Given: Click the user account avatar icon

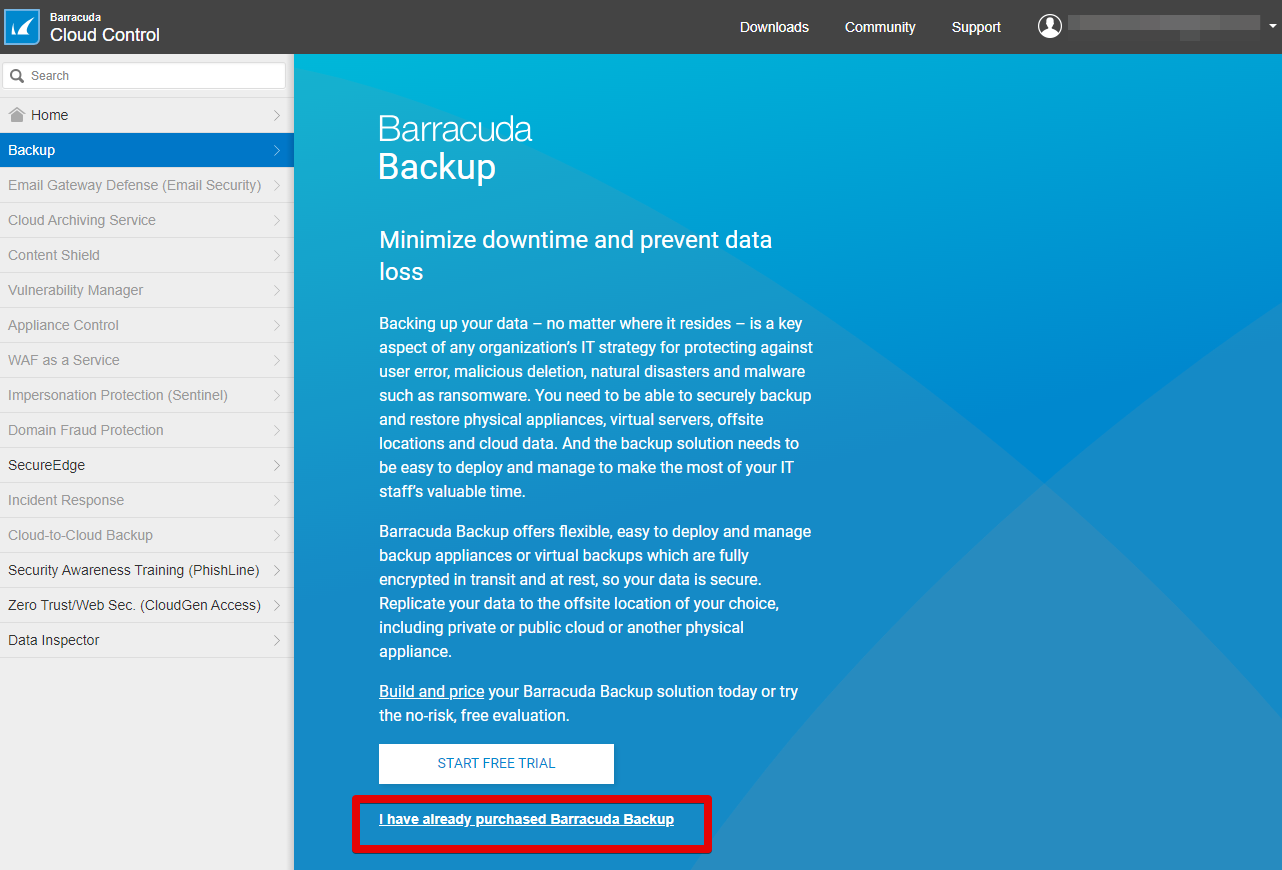Looking at the screenshot, I should coord(1049,26).
